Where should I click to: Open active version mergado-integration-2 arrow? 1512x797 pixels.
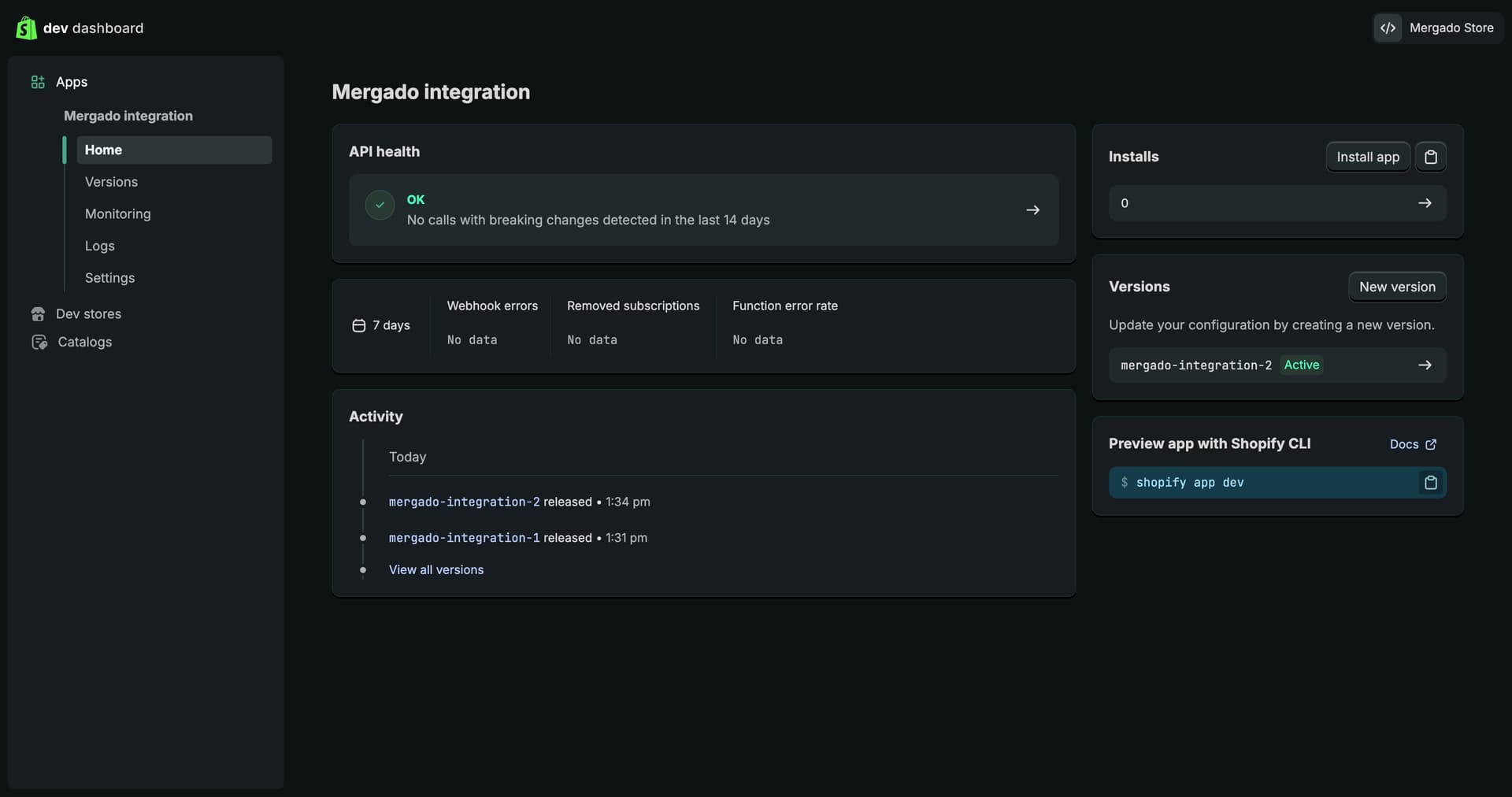(x=1424, y=365)
